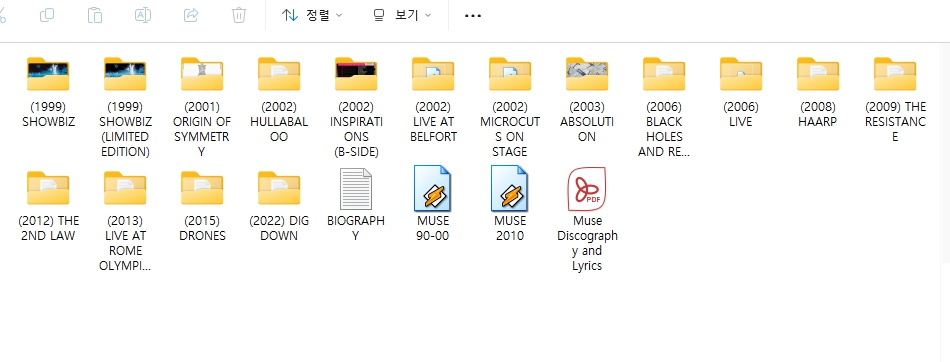Select the BIOGRAPHY text document icon
The image size is (950, 362).
(x=356, y=189)
